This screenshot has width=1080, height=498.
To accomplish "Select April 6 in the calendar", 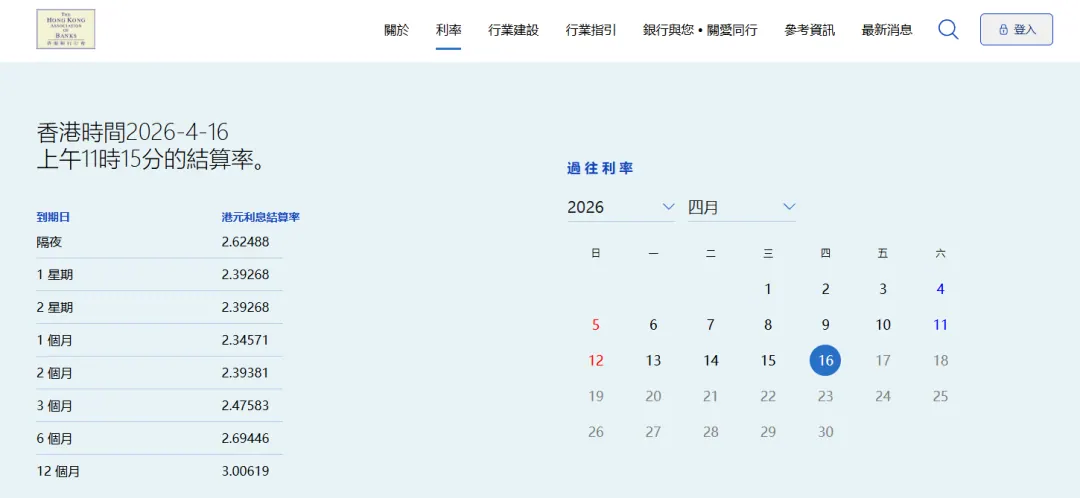I will pyautogui.click(x=653, y=325).
